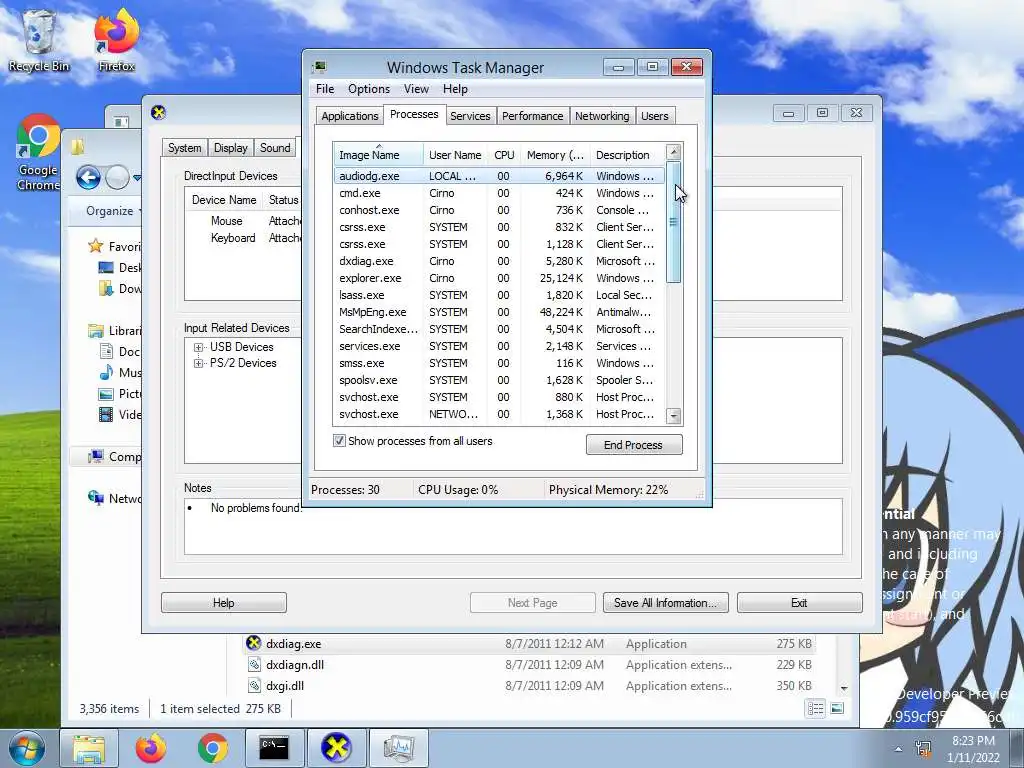Screen dimensions: 1024x768
Task: Click the Favorites star icon
Action: (95, 246)
